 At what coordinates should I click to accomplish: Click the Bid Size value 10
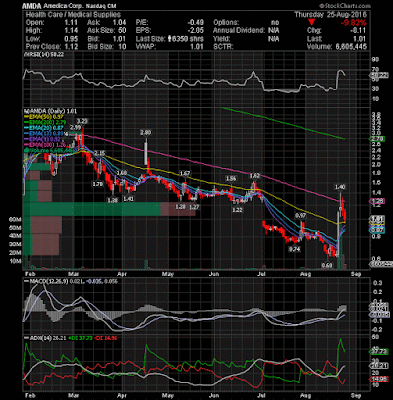122,46
